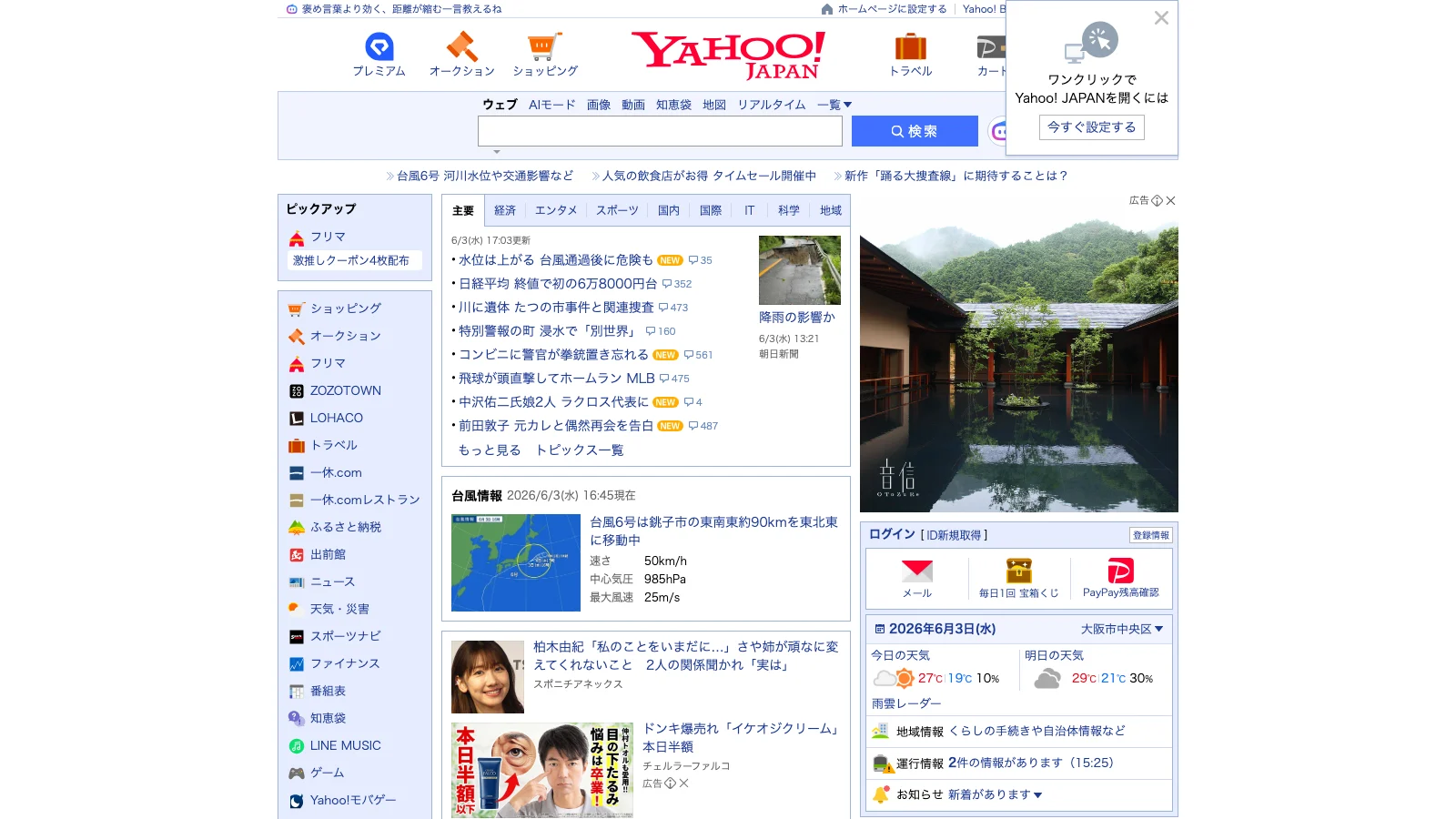
Task: Open 知恵袋 in the sidebar
Action: (x=328, y=718)
